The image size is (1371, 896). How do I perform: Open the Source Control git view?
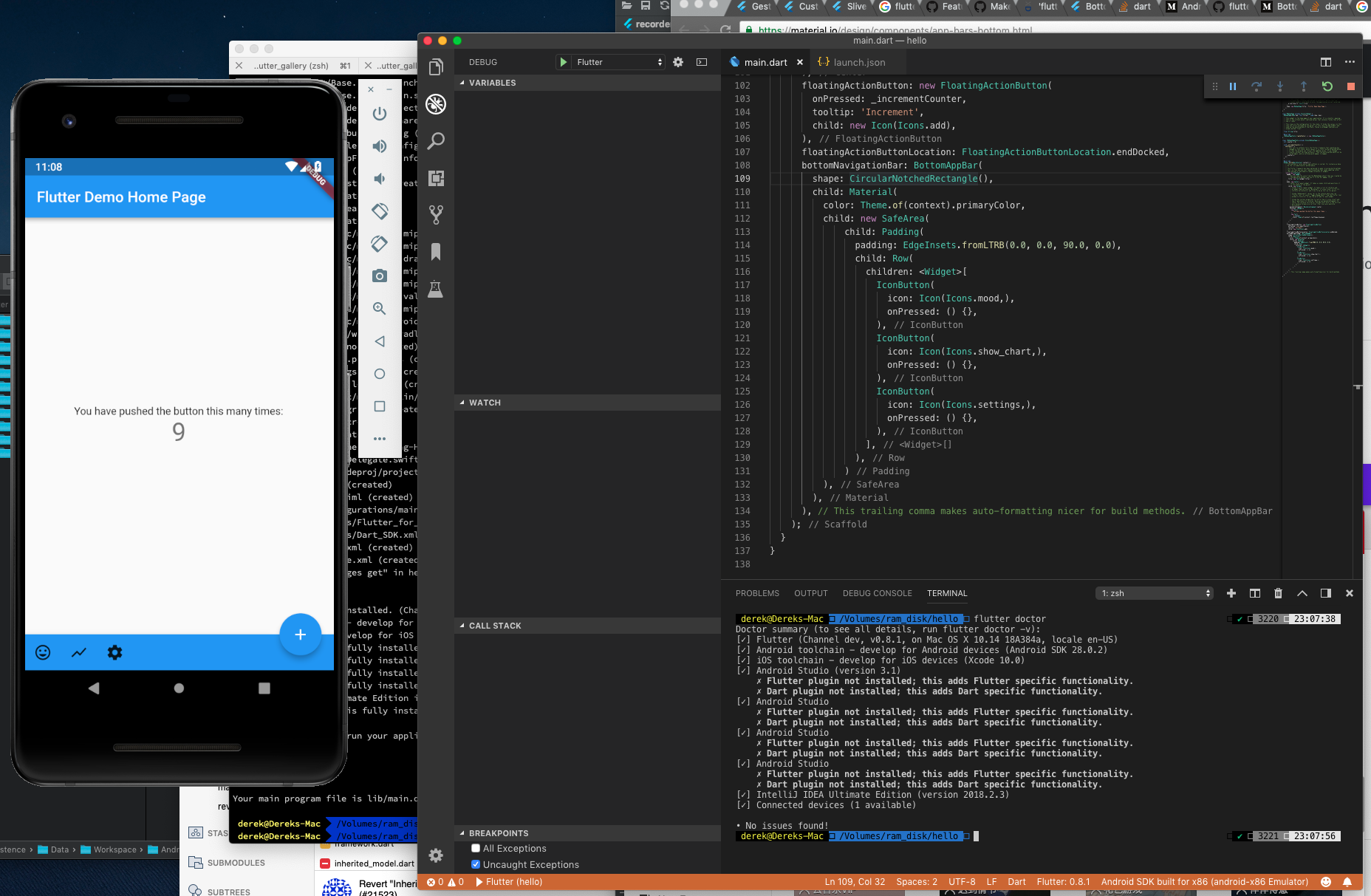point(436,214)
